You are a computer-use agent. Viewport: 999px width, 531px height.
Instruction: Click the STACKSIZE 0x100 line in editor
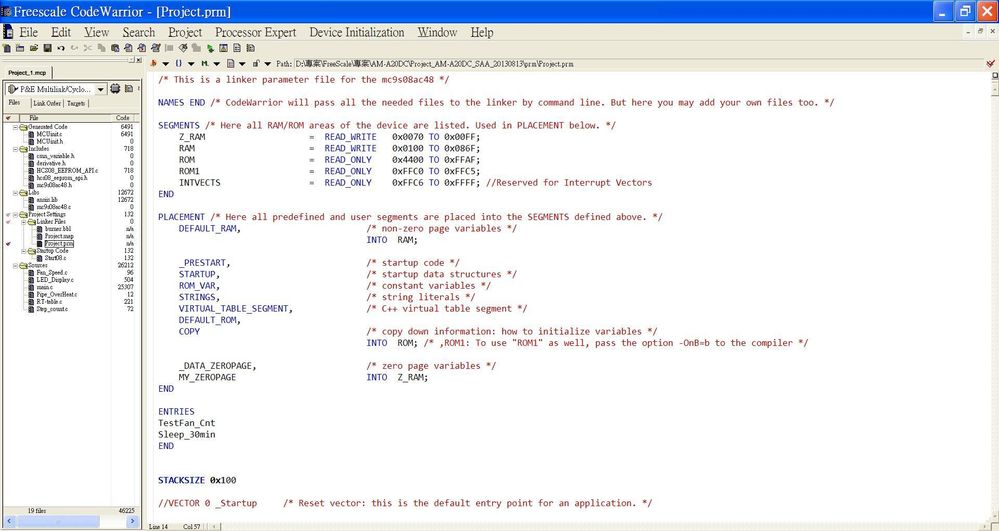pyautogui.click(x=198, y=480)
